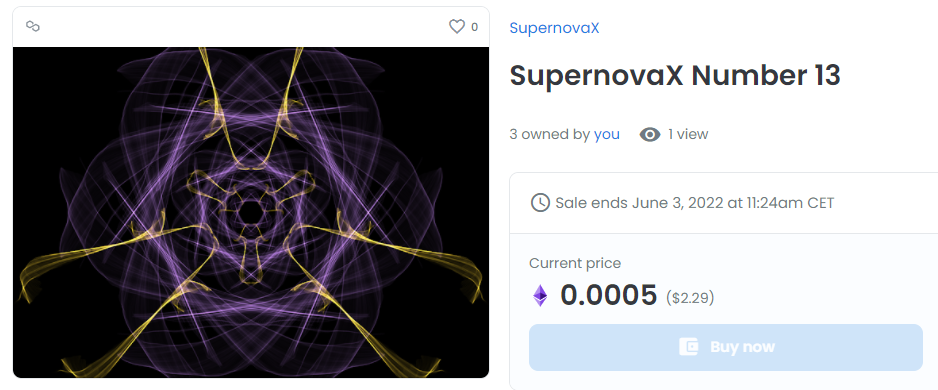The width and height of the screenshot is (938, 390).
Task: Click the "3 owned by" text
Action: [550, 134]
